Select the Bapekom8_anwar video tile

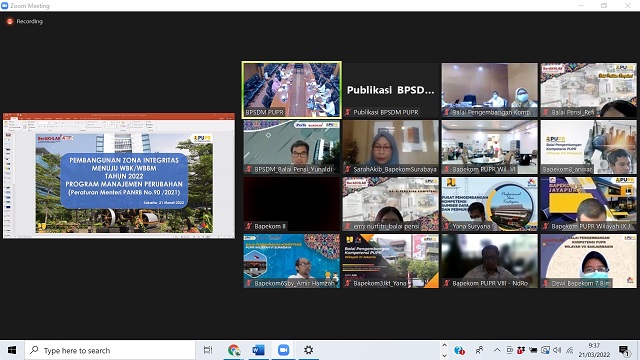pyautogui.click(x=588, y=147)
